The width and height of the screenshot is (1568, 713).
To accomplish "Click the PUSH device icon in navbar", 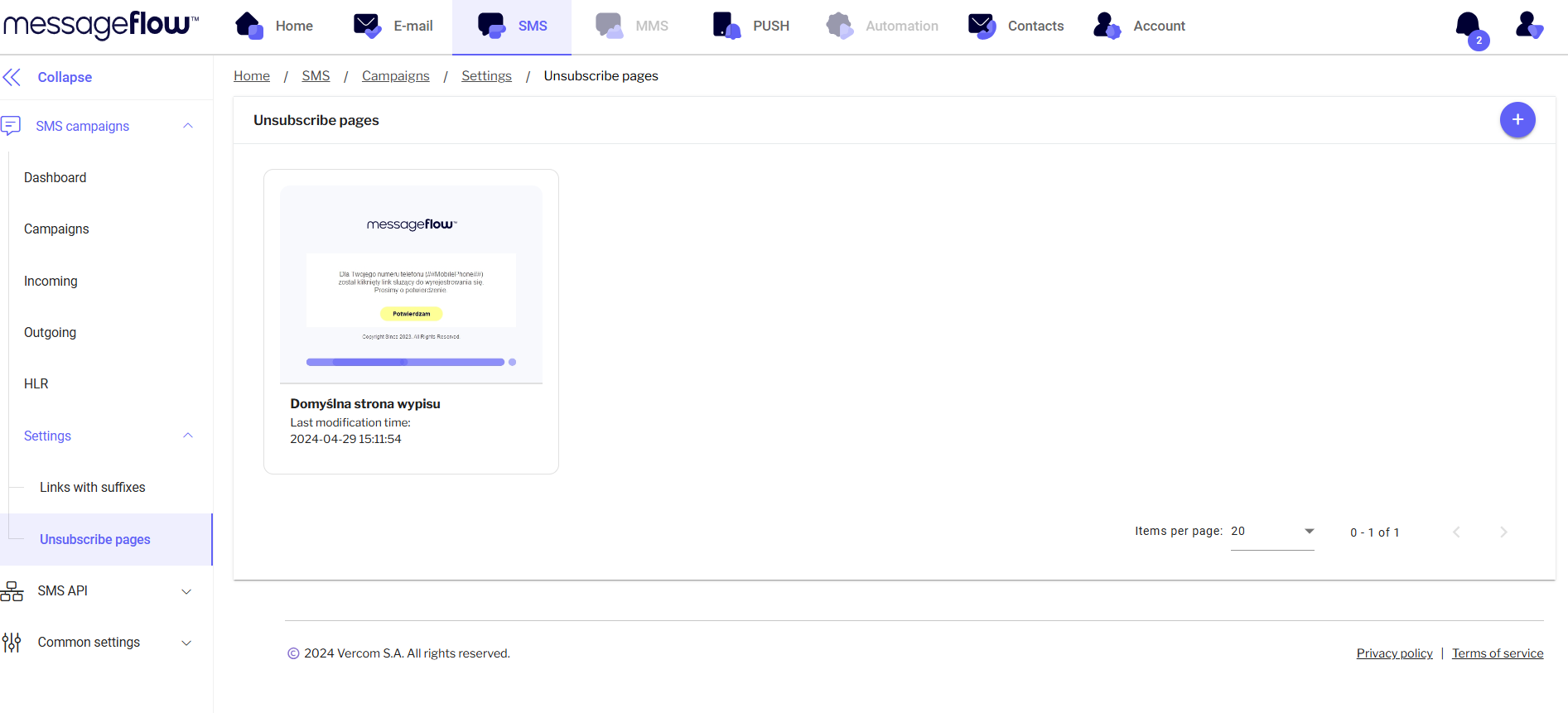I will (x=726, y=26).
